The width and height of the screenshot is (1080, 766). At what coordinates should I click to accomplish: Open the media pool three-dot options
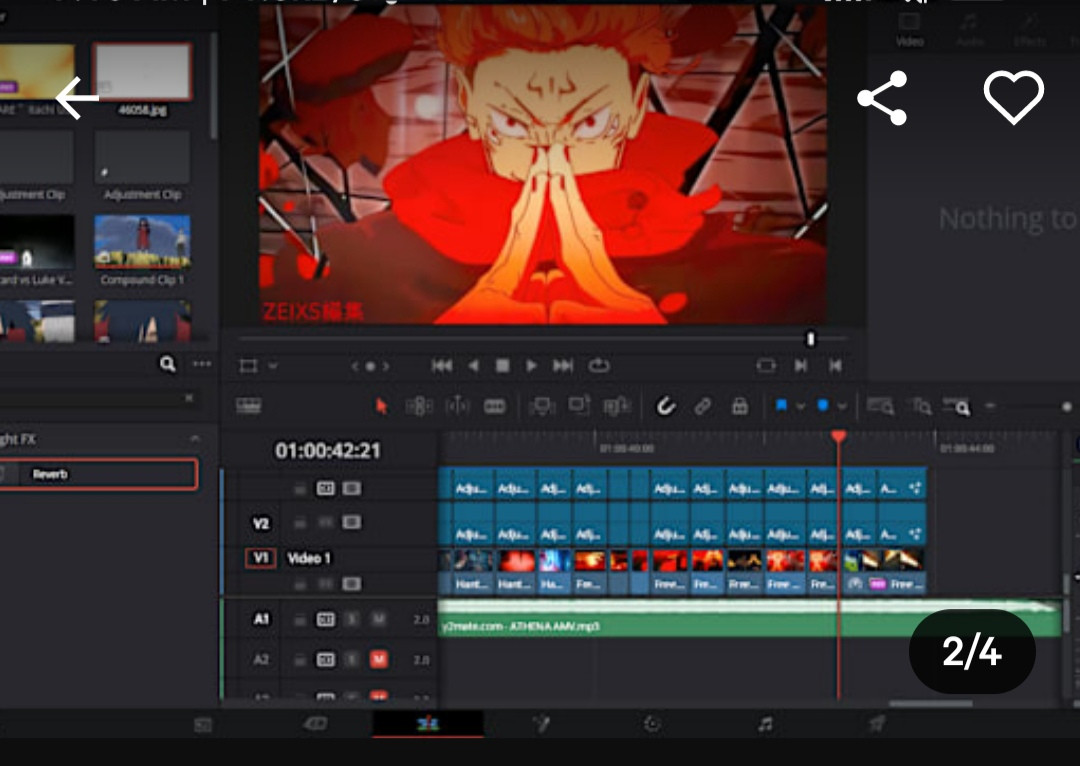pyautogui.click(x=202, y=364)
